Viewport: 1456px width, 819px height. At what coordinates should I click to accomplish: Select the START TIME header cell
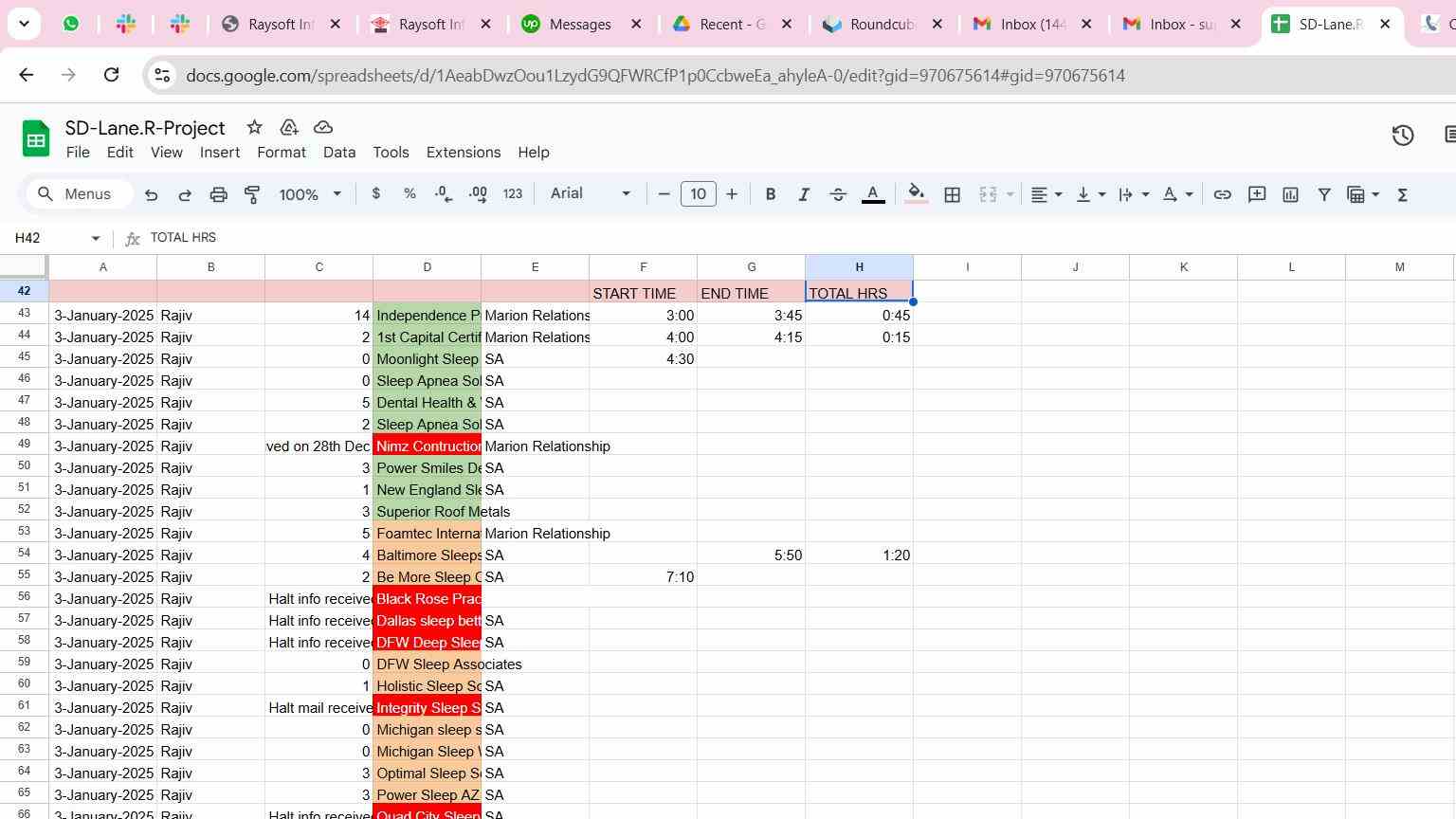643,293
